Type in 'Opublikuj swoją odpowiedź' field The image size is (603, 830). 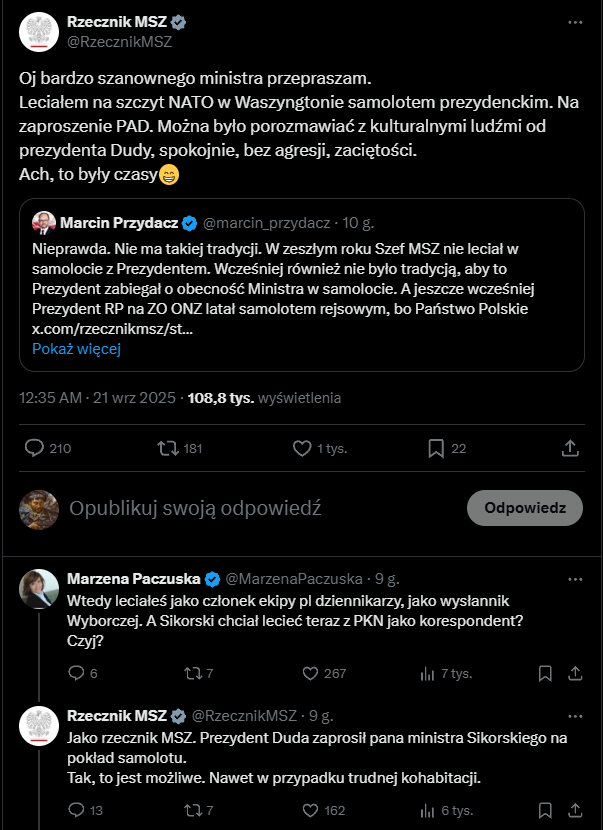pos(250,508)
